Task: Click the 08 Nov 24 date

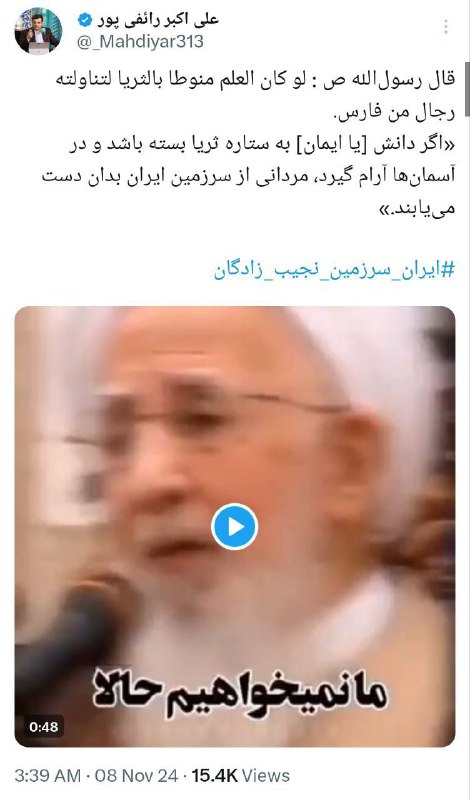Action: tap(137, 776)
